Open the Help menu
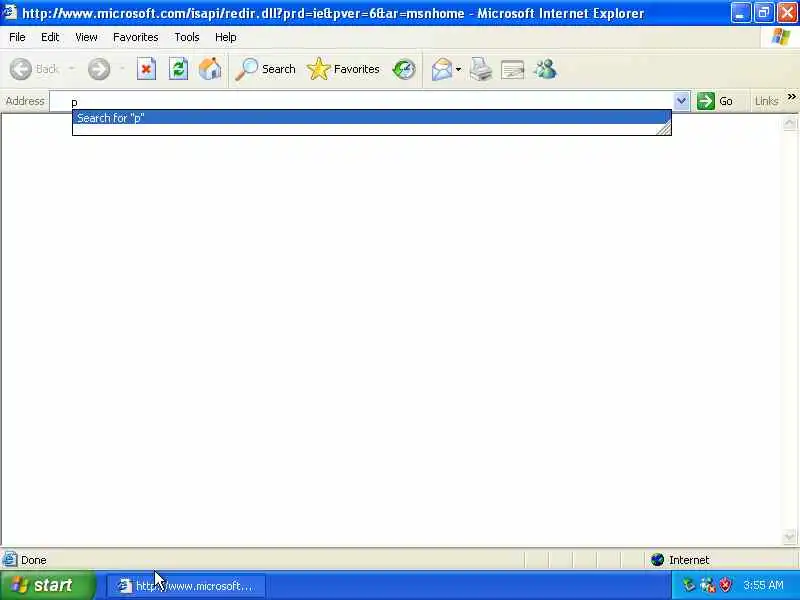Viewport: 800px width, 600px height. (225, 37)
